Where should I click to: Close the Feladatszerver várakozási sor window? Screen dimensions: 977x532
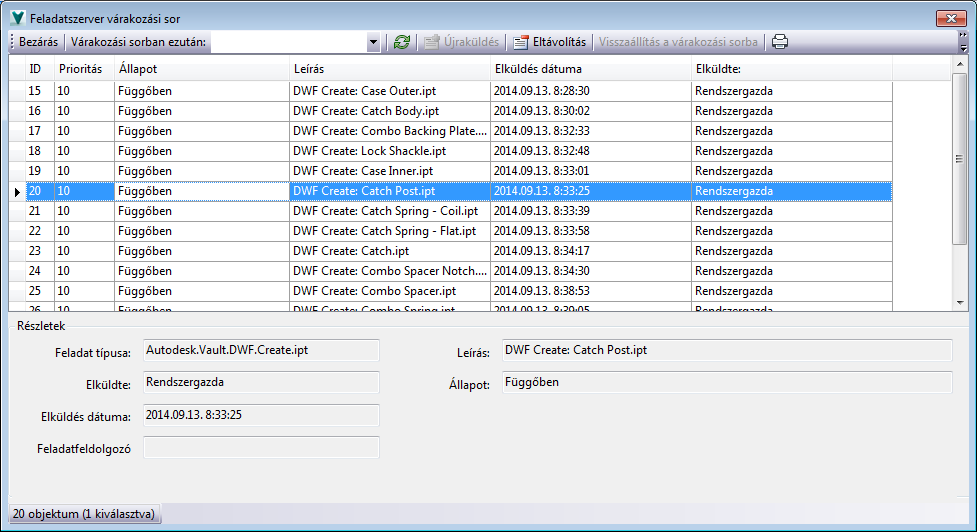pyautogui.click(x=951, y=18)
